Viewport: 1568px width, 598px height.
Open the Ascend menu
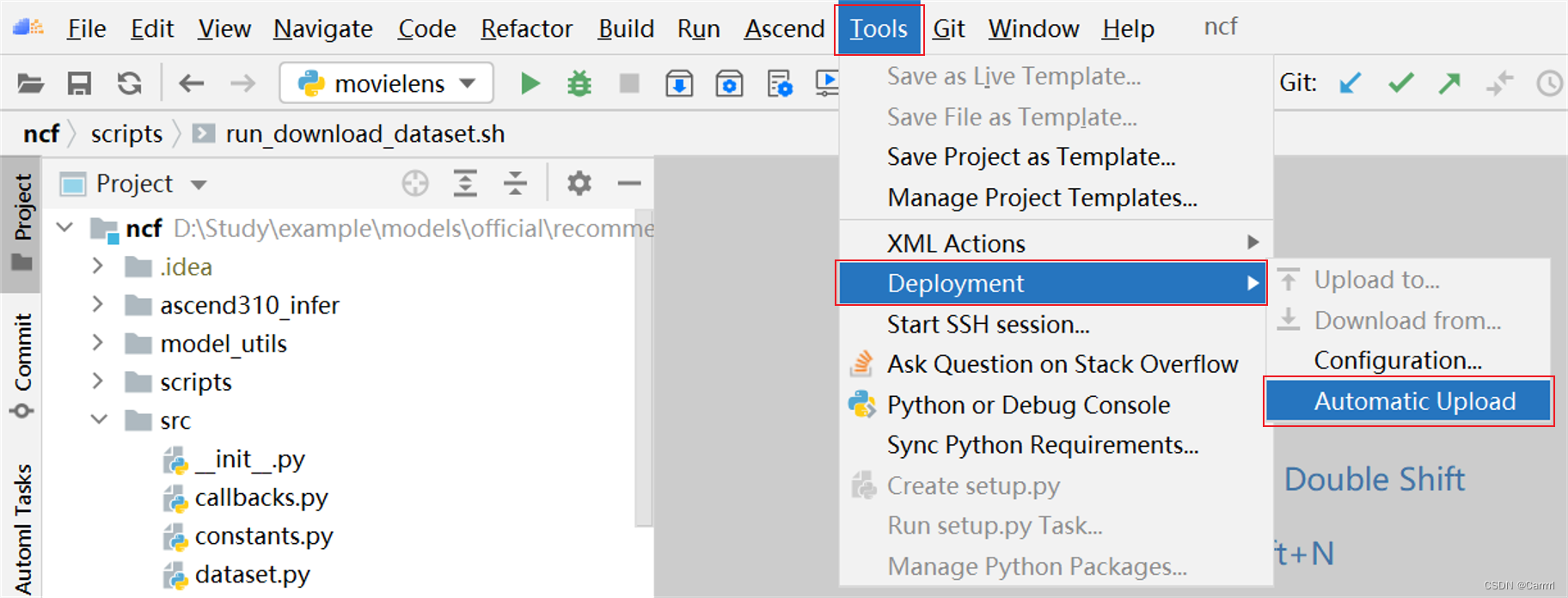pyautogui.click(x=784, y=28)
